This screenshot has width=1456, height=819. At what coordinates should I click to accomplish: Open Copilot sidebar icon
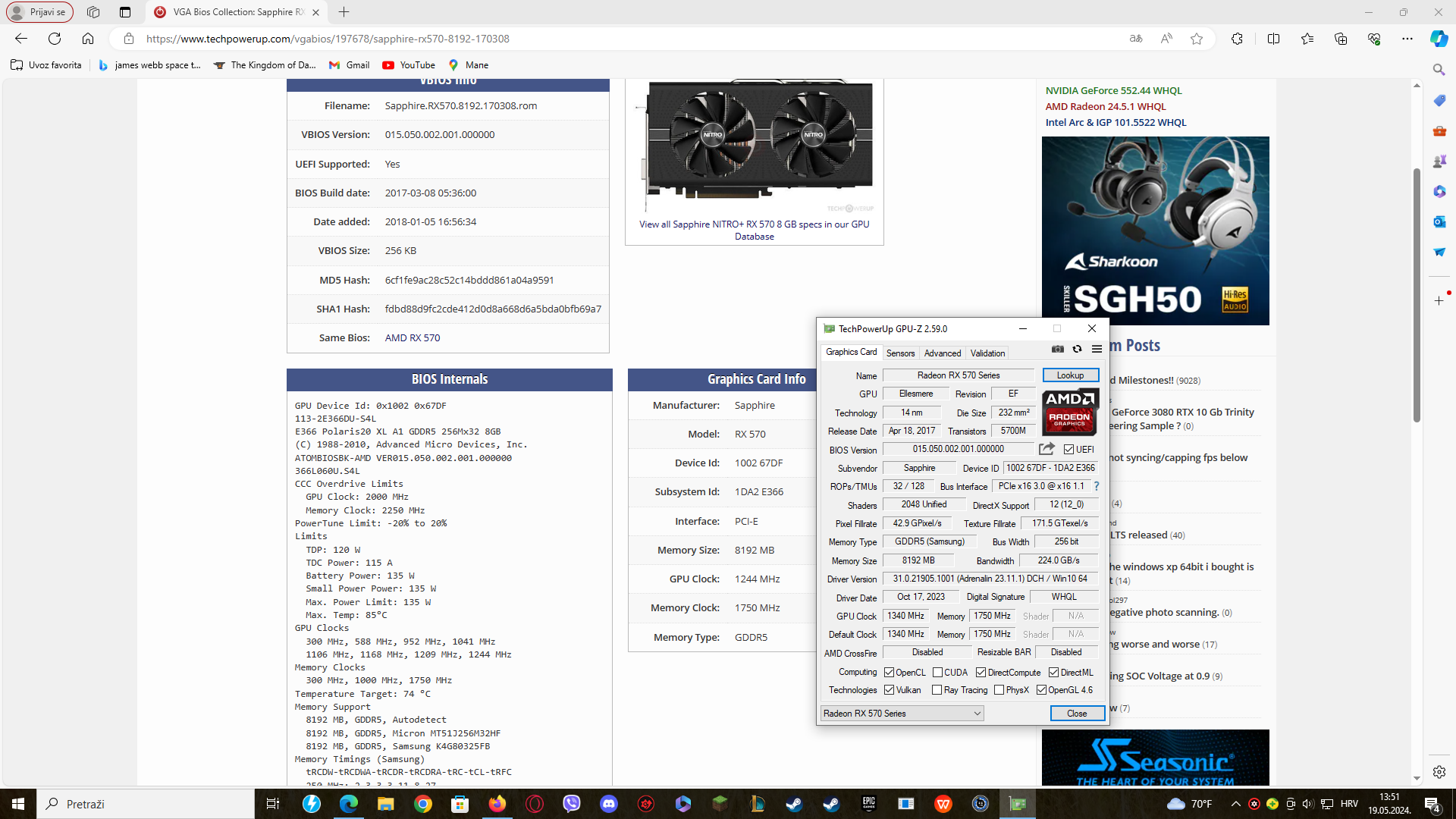pos(1439,39)
